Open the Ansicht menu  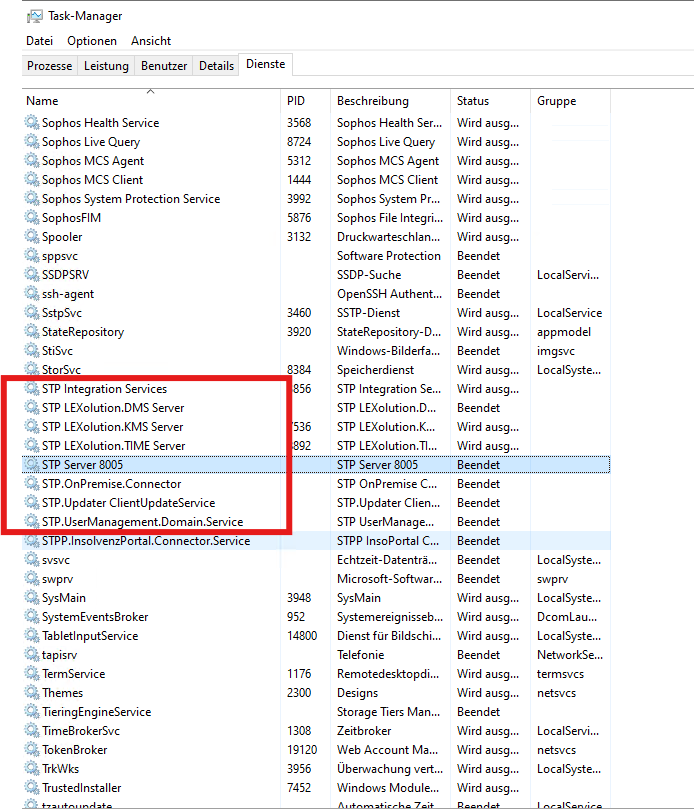151,41
